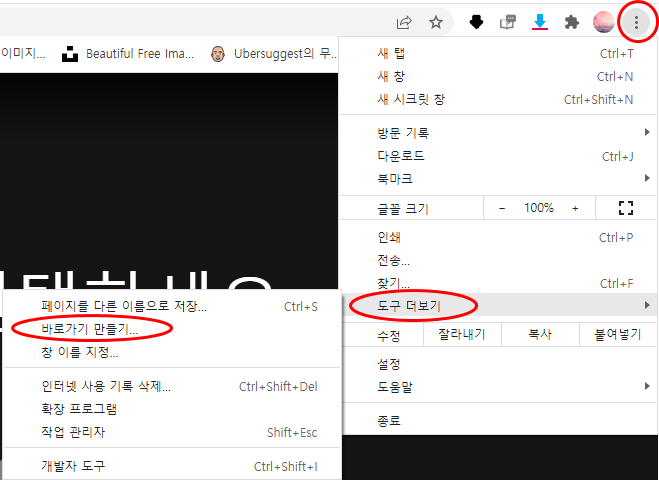The image size is (659, 480).
Task: Select 새 창 menu item
Action: [x=498, y=76]
